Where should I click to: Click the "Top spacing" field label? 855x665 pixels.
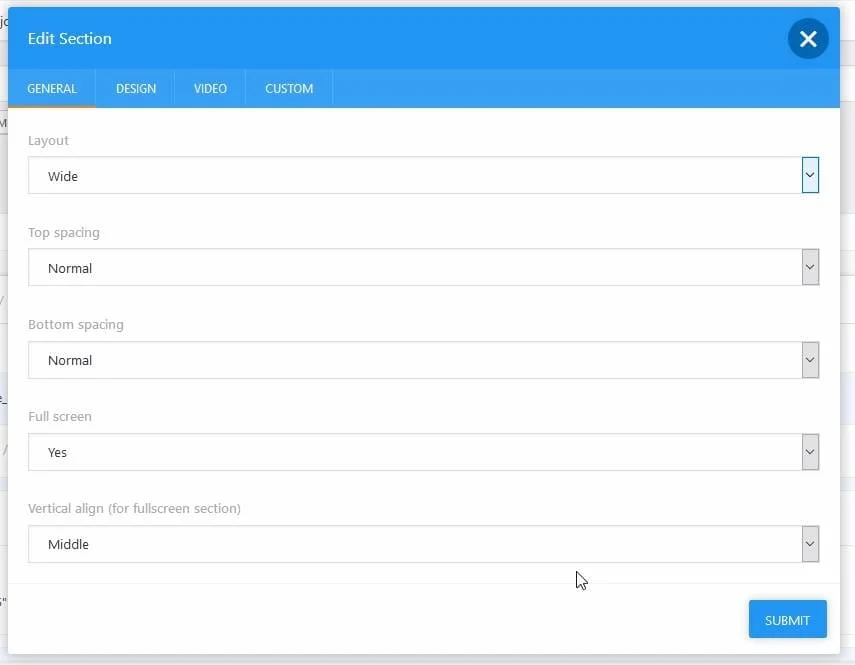pyautogui.click(x=64, y=233)
